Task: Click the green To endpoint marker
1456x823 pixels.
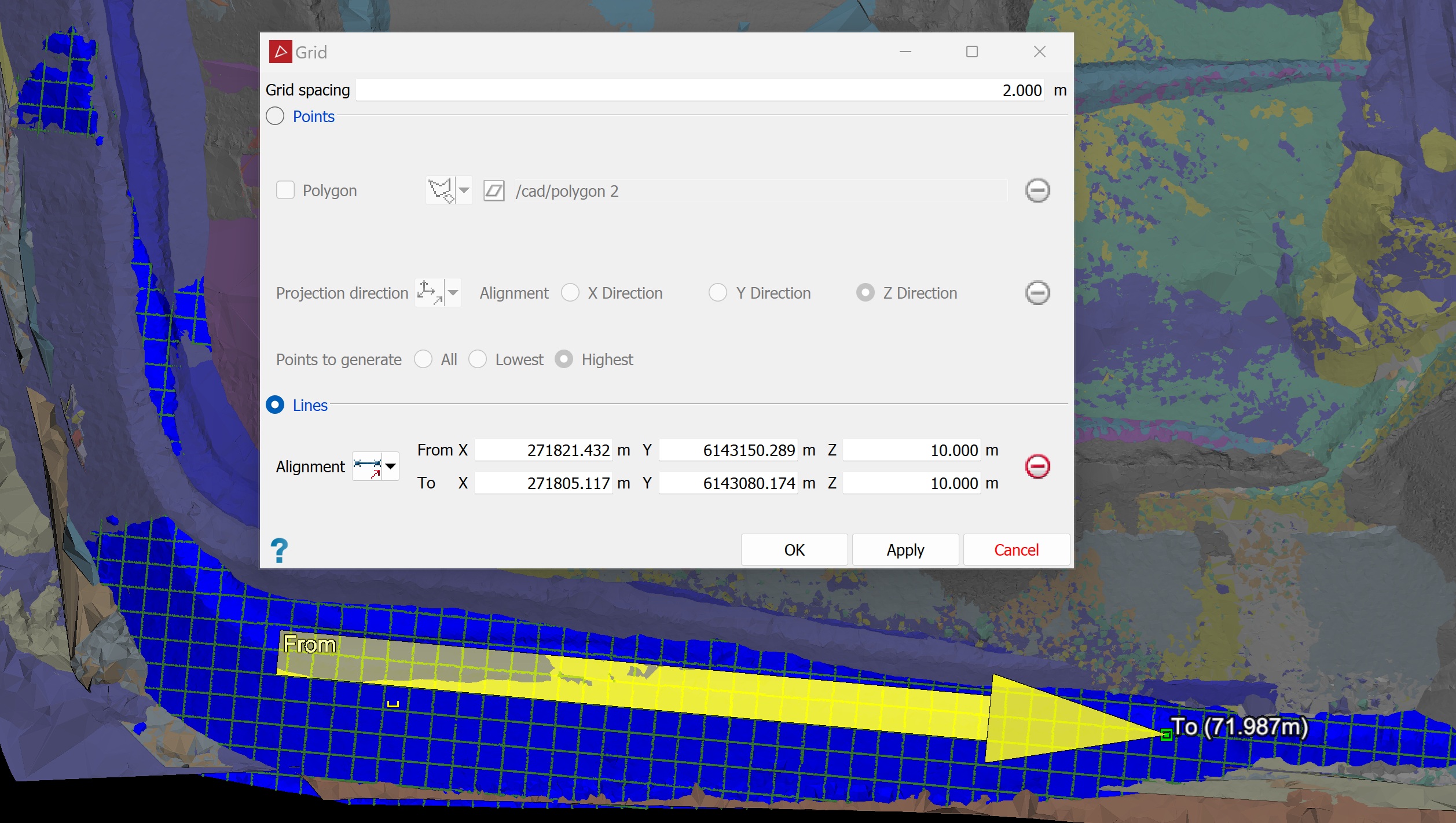Action: pos(1167,735)
